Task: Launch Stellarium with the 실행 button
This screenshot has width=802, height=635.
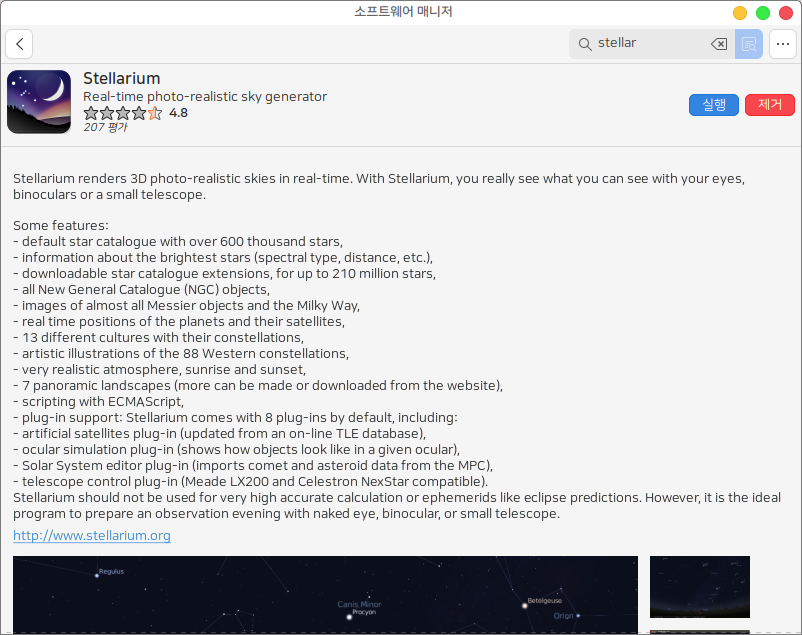Action: [x=713, y=105]
